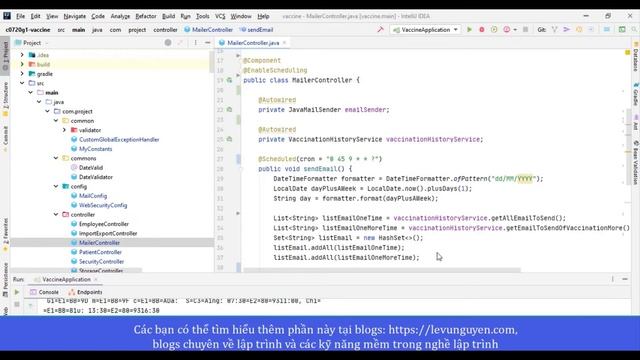Open EmployeeController in project tree
Screen dimensions: 640x360
tap(104, 224)
